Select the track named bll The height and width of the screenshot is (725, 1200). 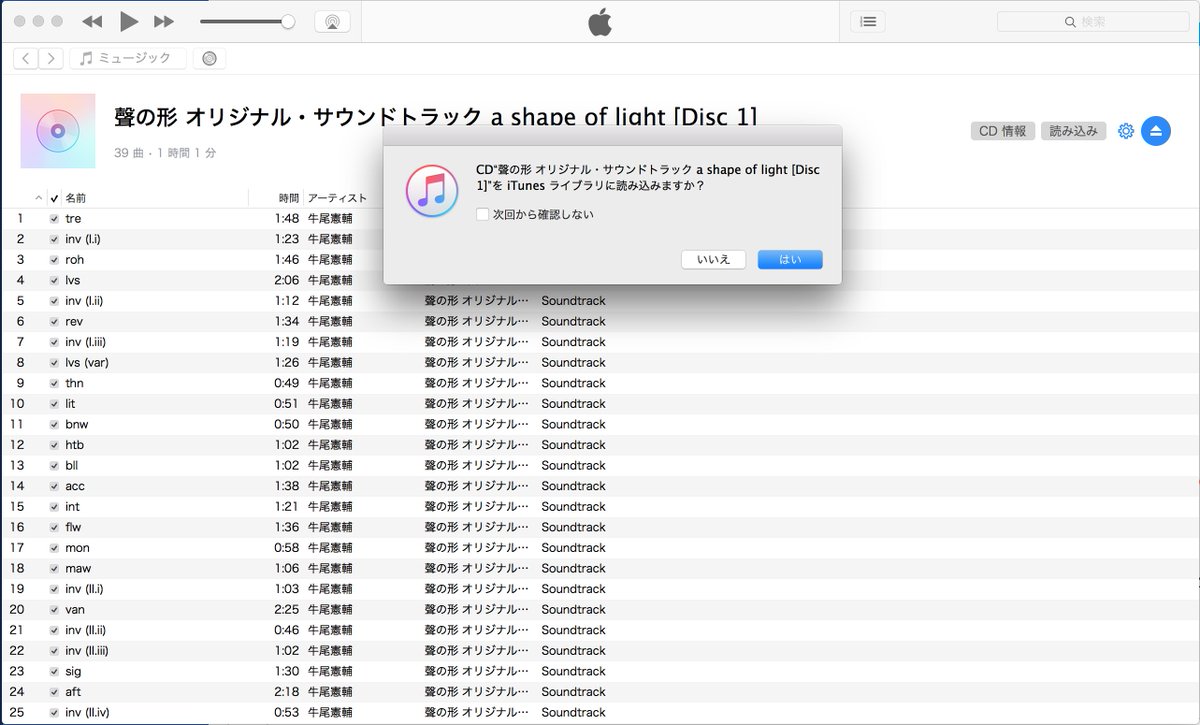pyautogui.click(x=71, y=465)
